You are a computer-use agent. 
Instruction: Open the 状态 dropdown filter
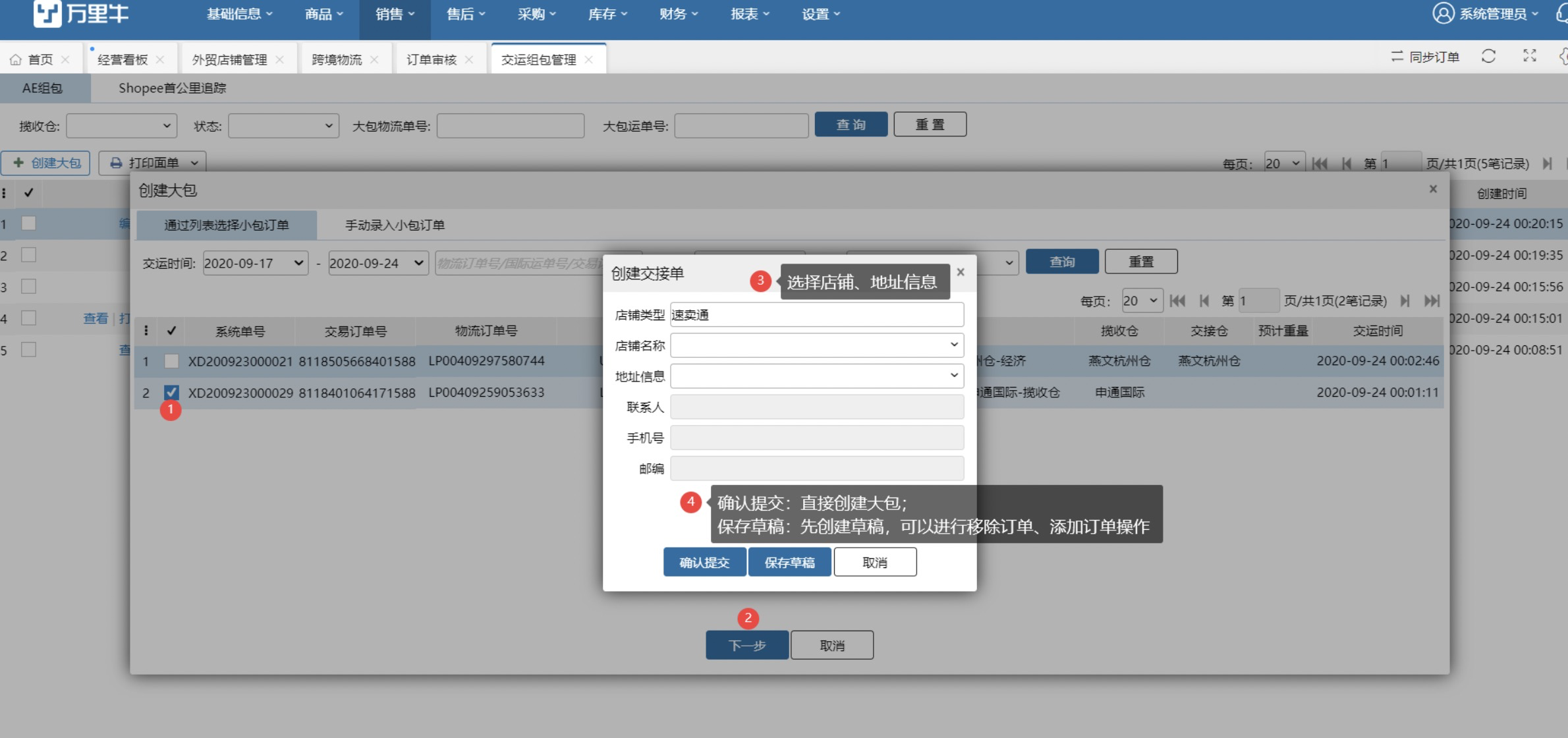point(283,126)
